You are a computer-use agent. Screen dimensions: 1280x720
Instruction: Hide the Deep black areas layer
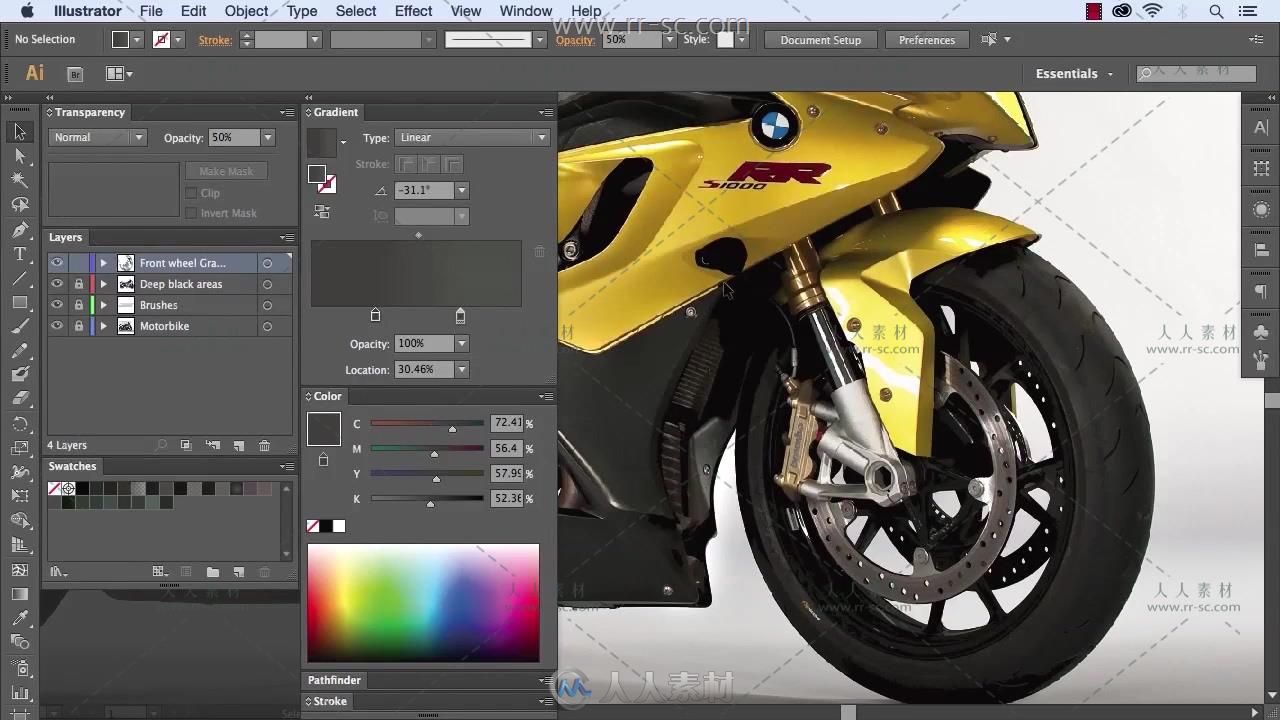[57, 284]
